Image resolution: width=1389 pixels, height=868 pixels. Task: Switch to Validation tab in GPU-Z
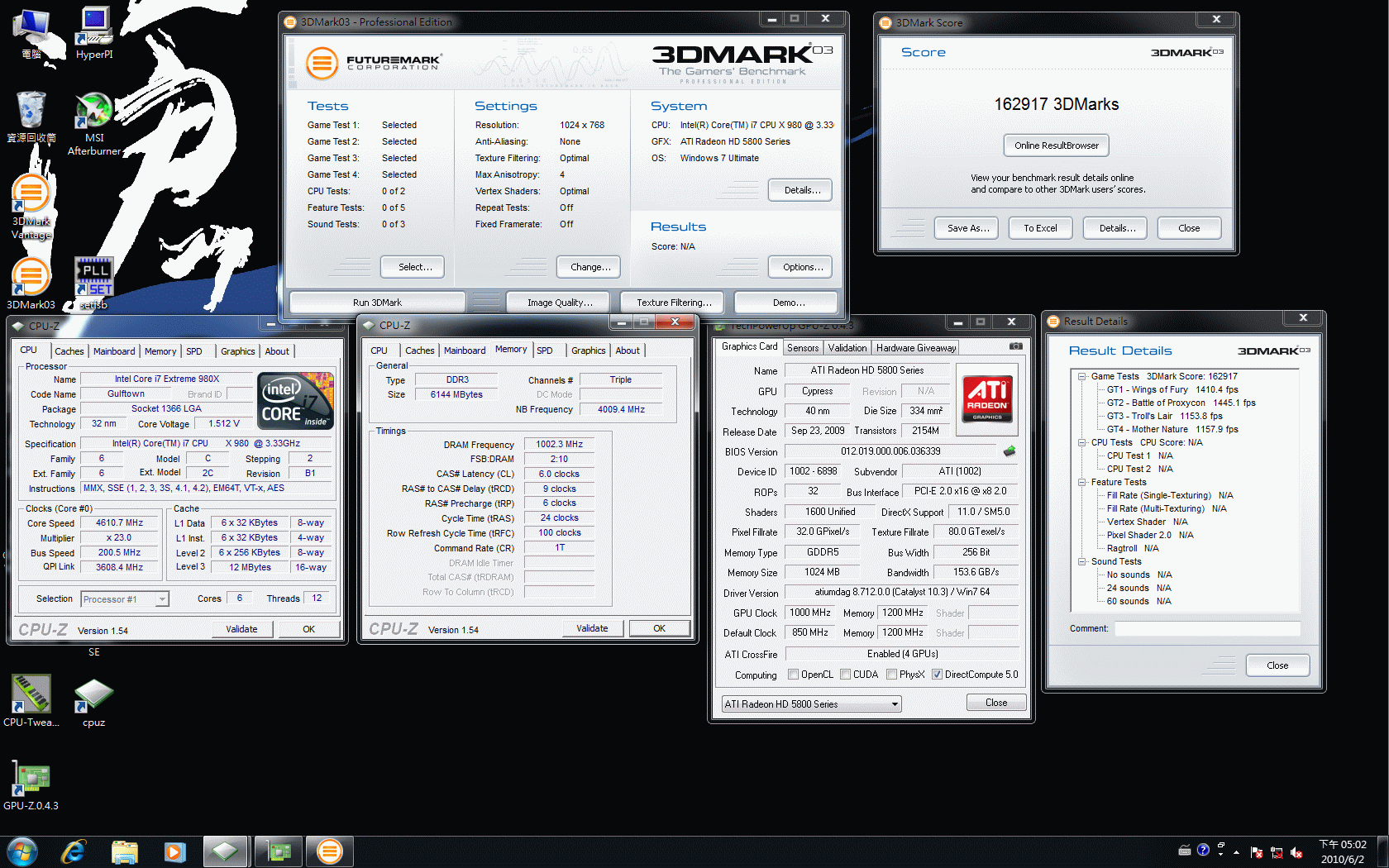tap(848, 348)
